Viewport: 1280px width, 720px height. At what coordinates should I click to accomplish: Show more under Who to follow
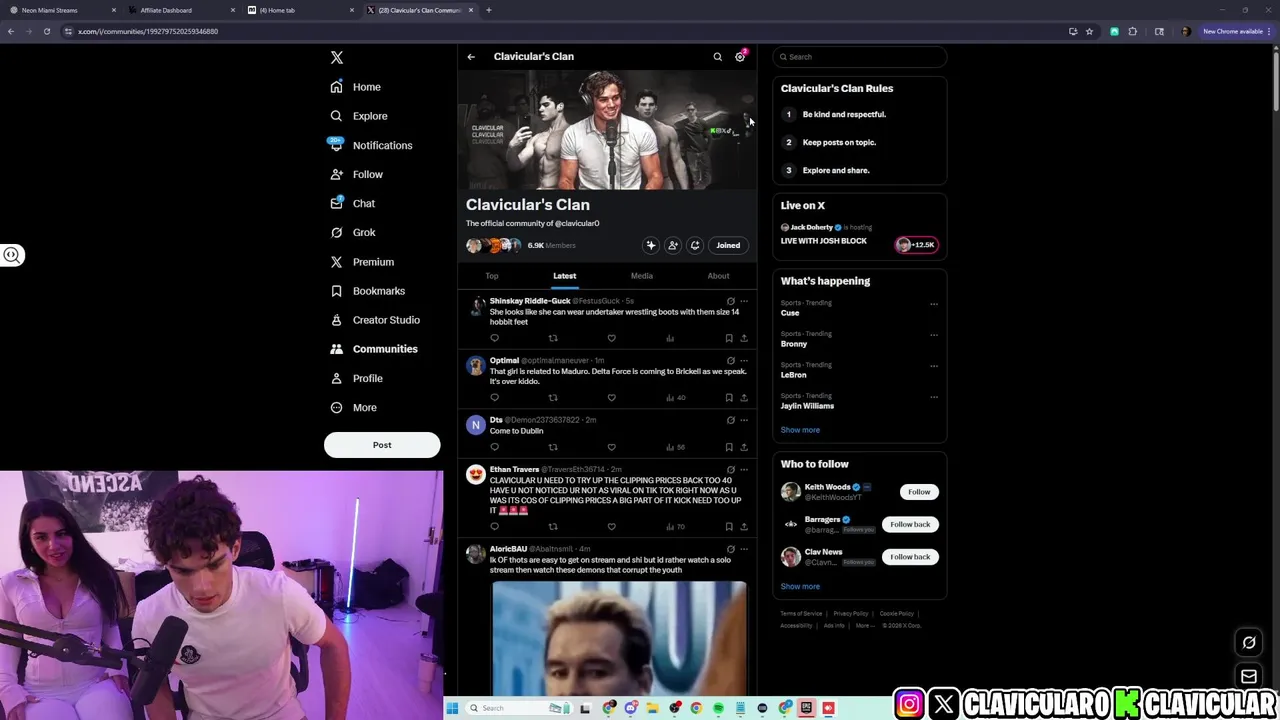point(800,587)
